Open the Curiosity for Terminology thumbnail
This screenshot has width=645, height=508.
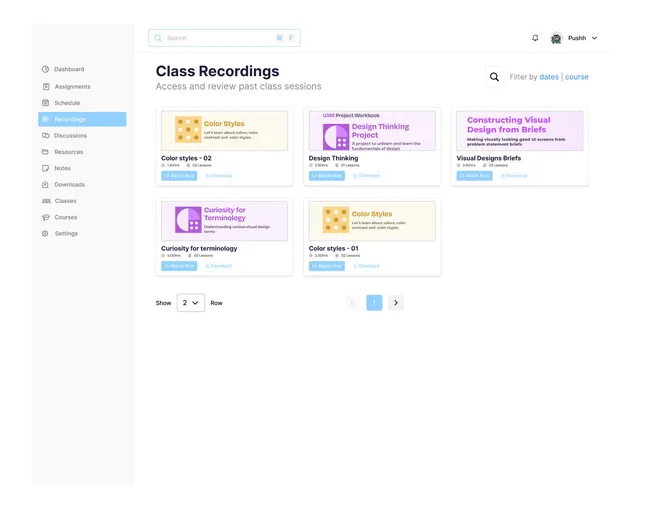tap(224, 221)
